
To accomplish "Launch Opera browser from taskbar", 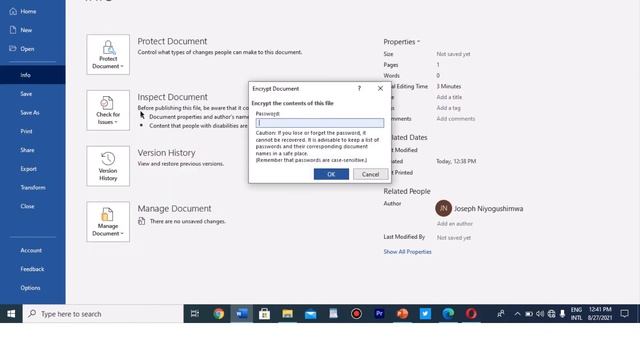I will pos(471,313).
